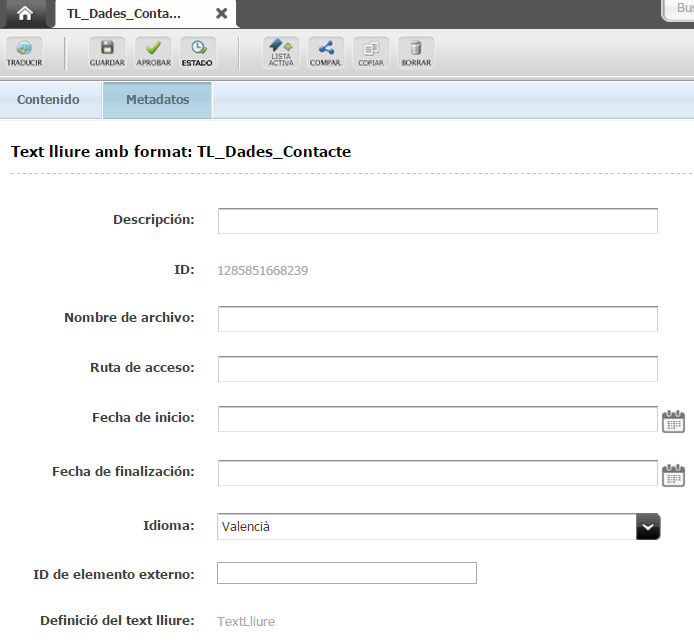The height and width of the screenshot is (643, 694).
Task: Go to the Home icon tab
Action: 25,13
